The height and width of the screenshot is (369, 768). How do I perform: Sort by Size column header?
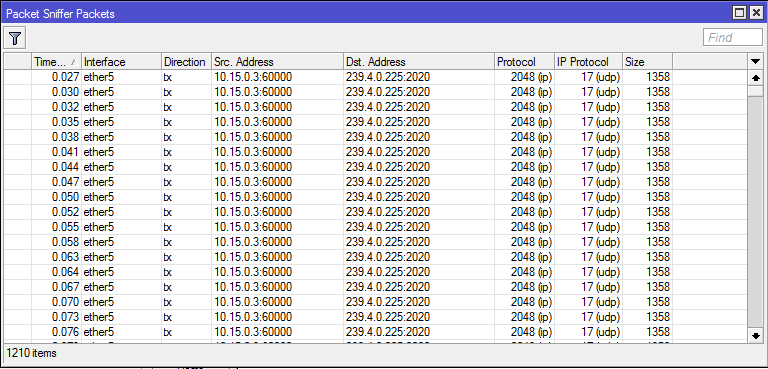pyautogui.click(x=648, y=62)
